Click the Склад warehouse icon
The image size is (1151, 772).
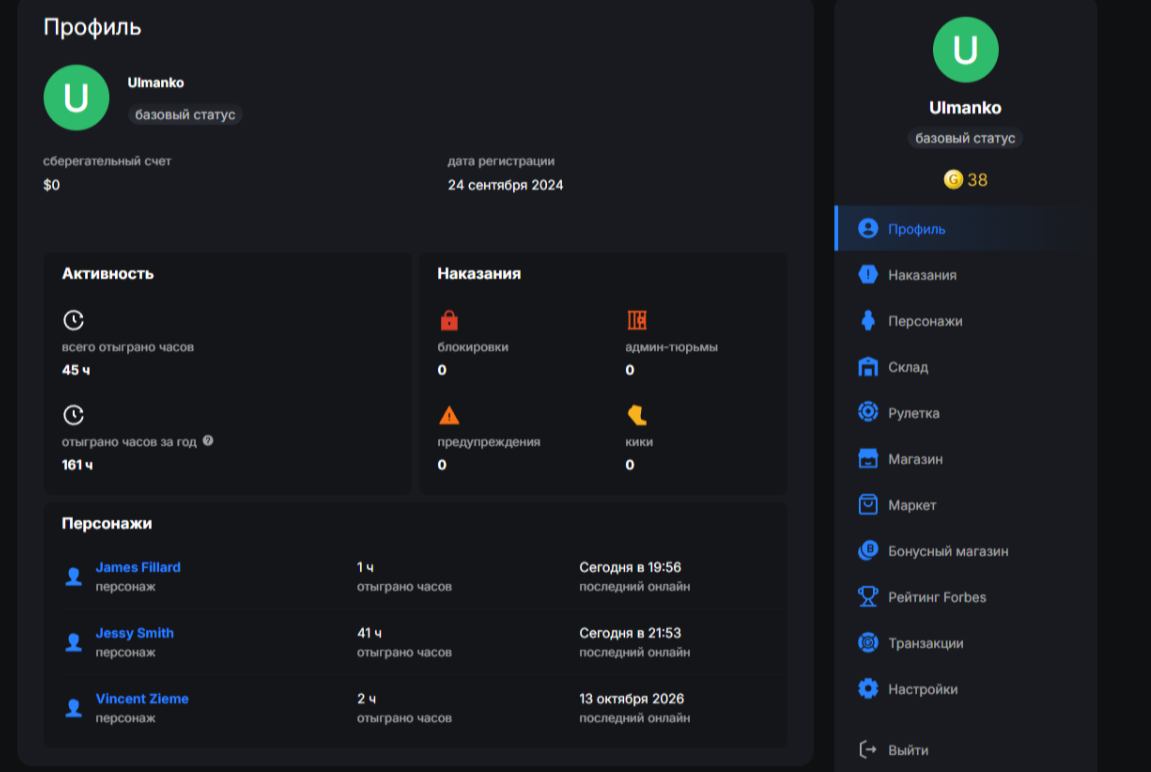point(868,367)
